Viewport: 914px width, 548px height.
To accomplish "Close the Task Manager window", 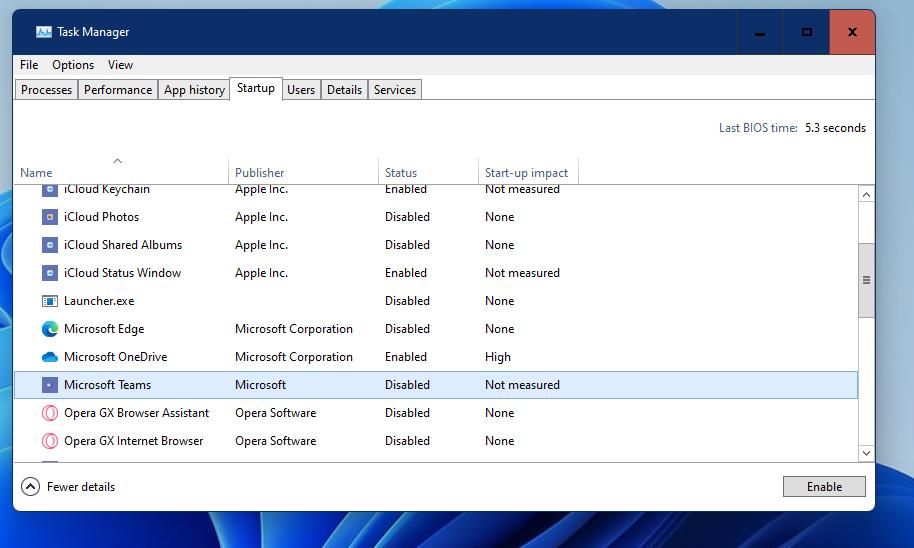I will [852, 32].
